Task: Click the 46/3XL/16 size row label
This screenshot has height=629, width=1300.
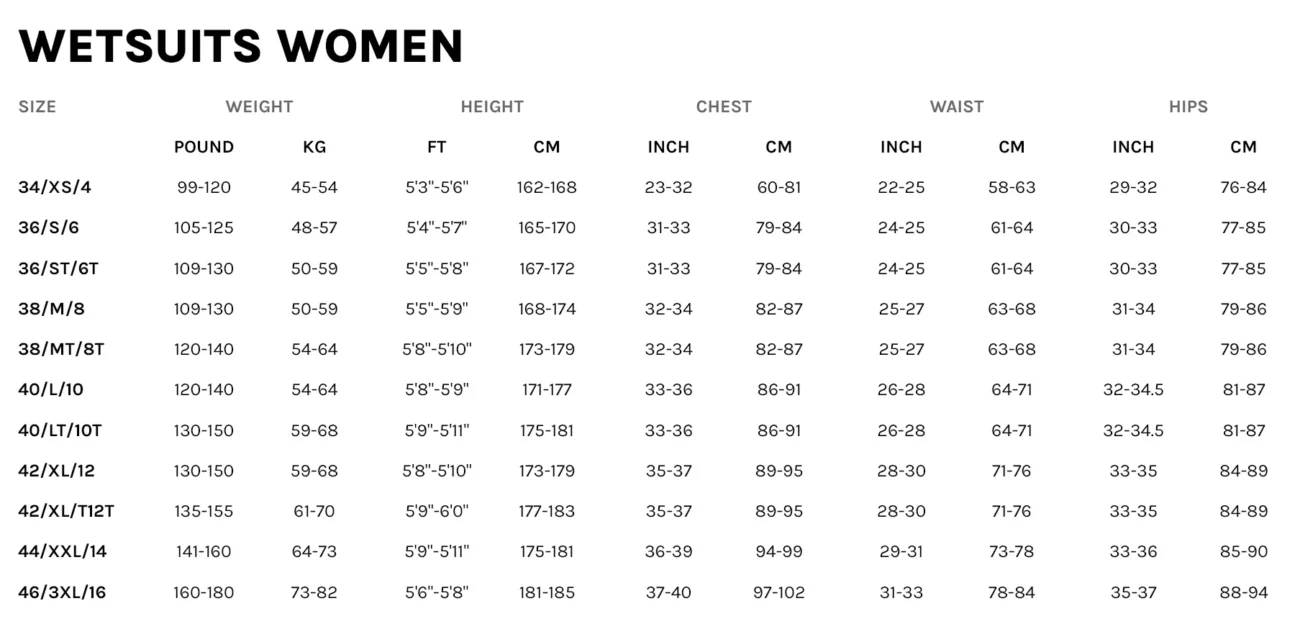Action: pos(62,592)
